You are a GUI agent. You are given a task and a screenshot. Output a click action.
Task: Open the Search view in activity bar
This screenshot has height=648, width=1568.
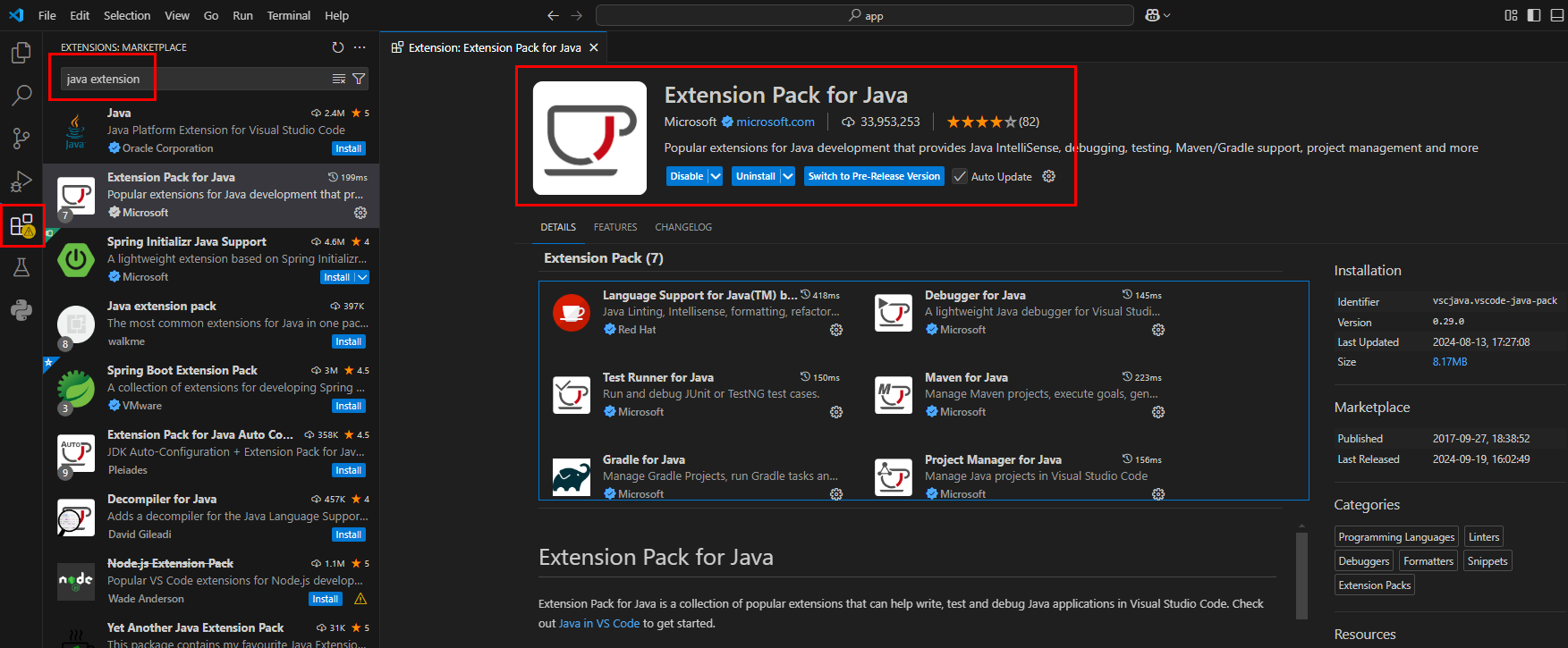(x=21, y=95)
